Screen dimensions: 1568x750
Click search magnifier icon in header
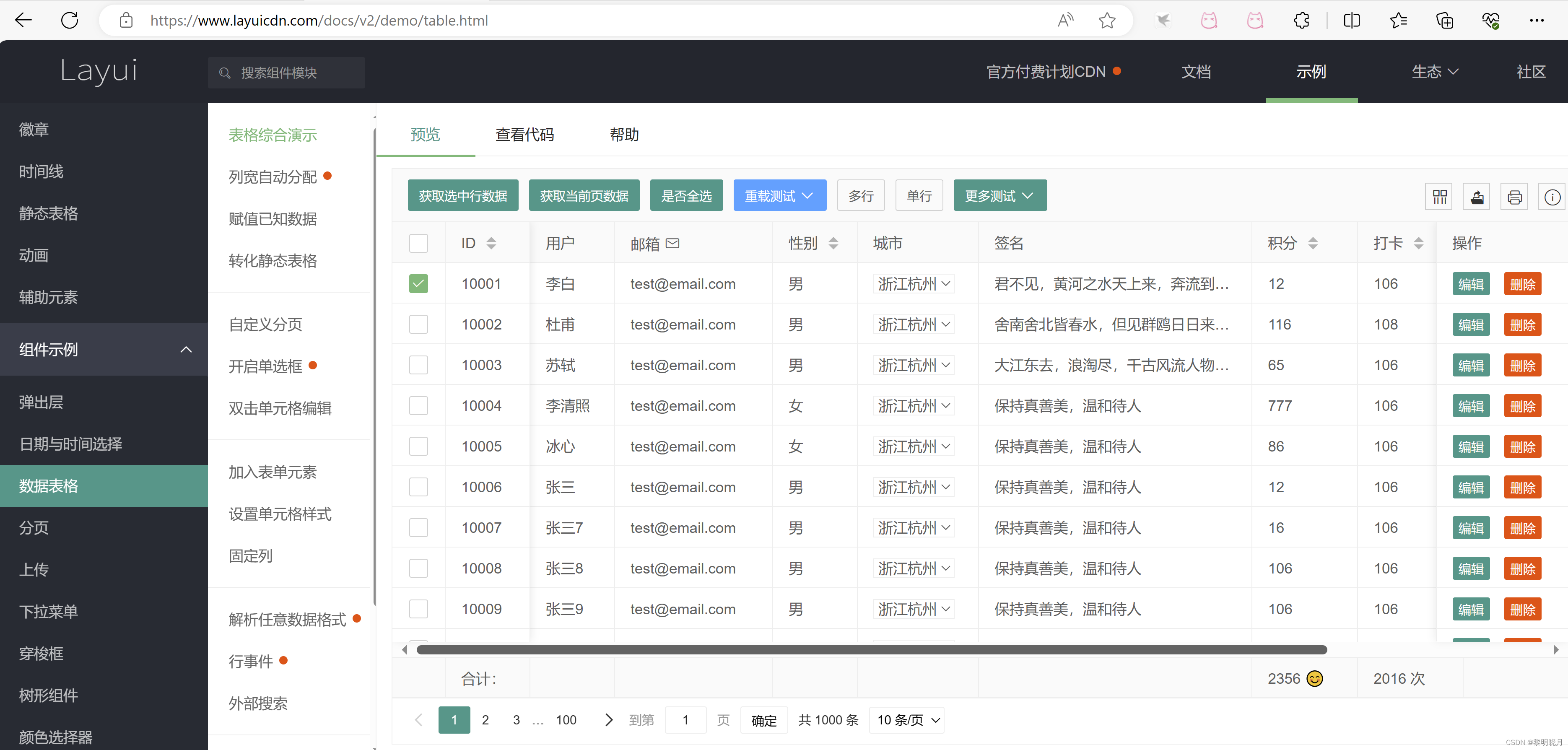(225, 73)
